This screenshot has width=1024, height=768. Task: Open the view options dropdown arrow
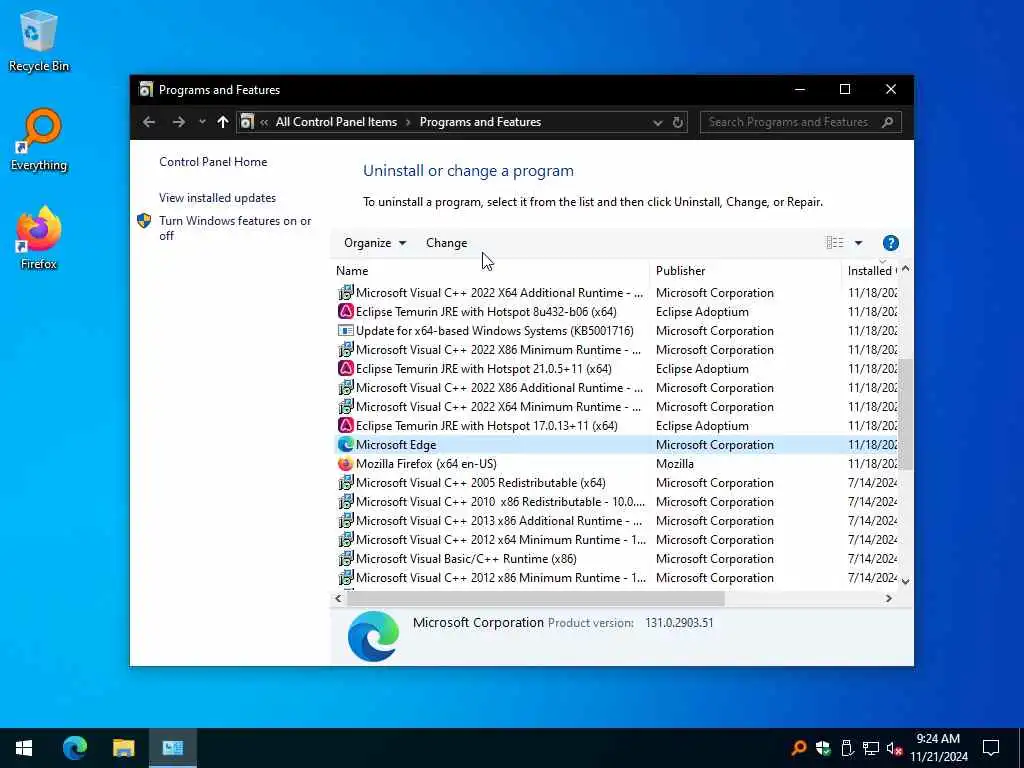click(858, 243)
